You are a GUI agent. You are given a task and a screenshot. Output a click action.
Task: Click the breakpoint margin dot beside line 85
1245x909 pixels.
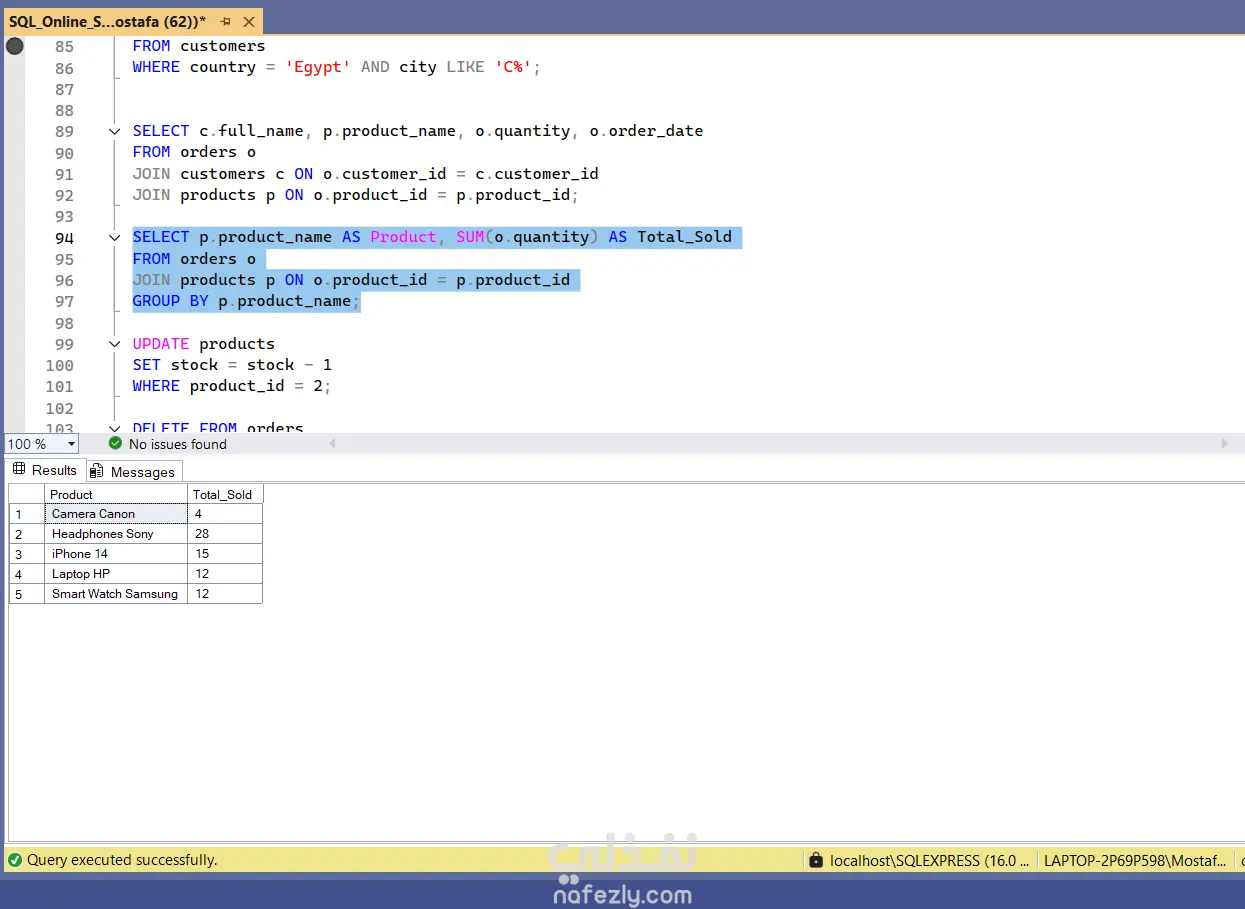[13, 45]
